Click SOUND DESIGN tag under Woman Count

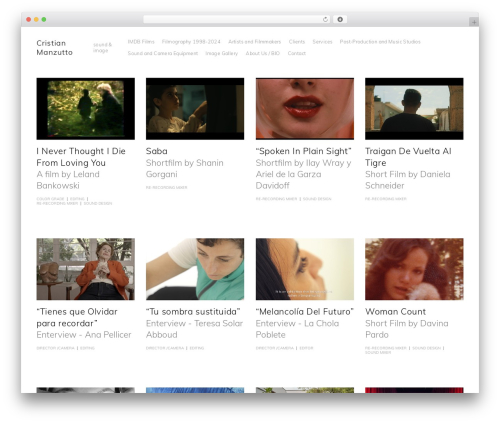pyautogui.click(x=427, y=348)
